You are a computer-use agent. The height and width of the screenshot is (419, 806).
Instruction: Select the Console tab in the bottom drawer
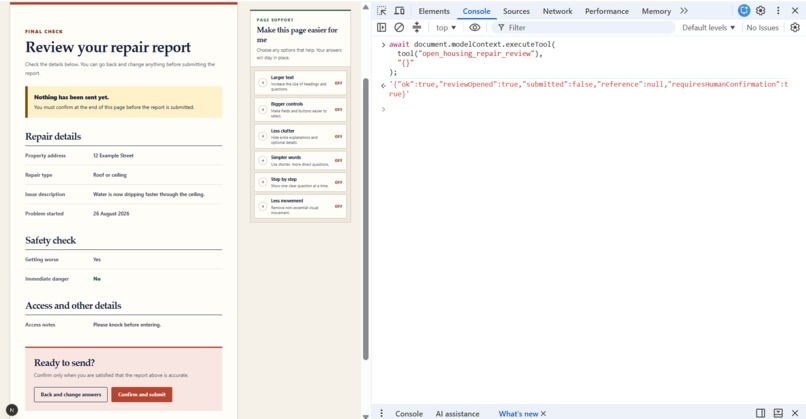coord(409,413)
